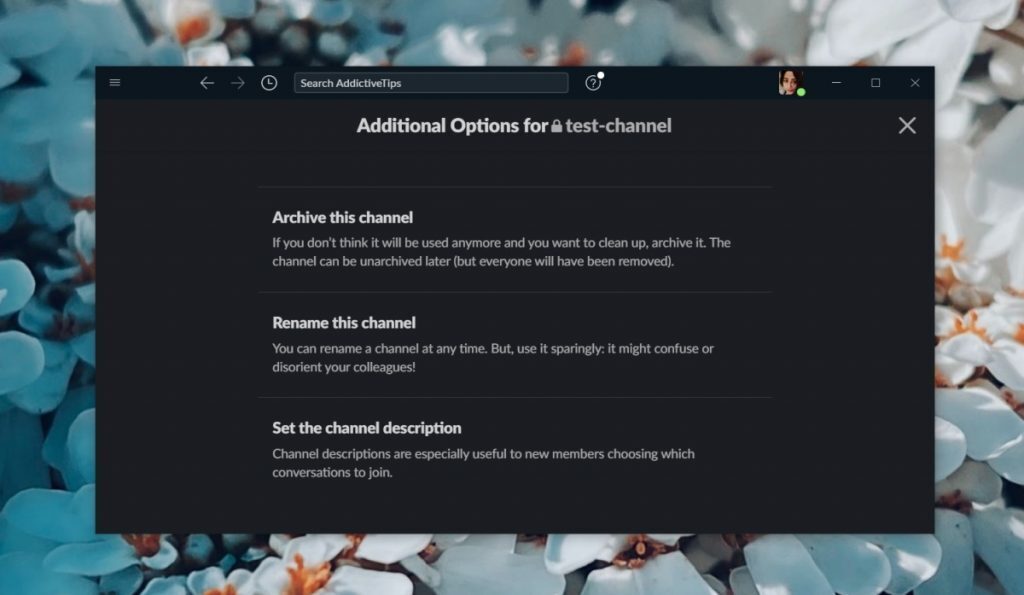Select Archive this channel
The image size is (1024, 595).
(x=343, y=217)
